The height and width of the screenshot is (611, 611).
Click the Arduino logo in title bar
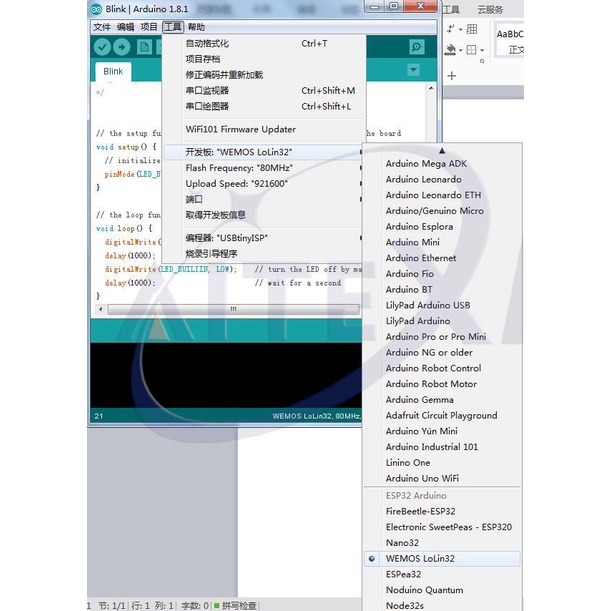tap(96, 9)
